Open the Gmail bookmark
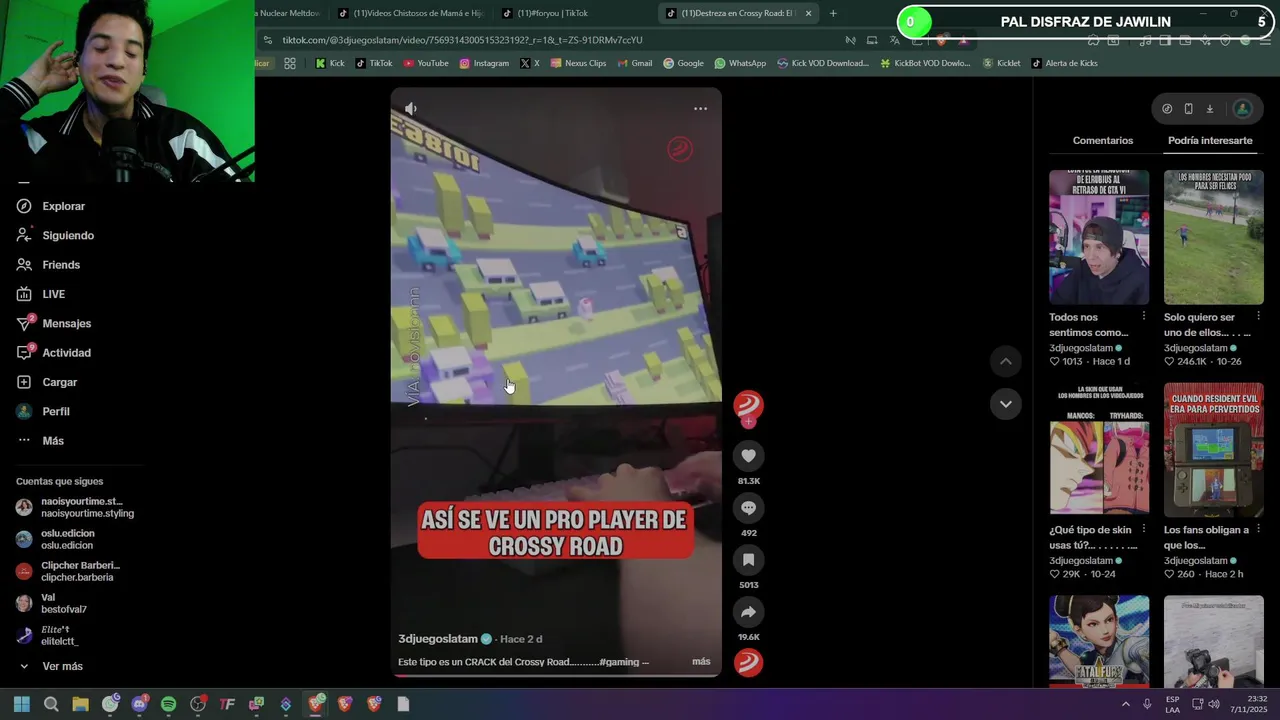 [634, 63]
